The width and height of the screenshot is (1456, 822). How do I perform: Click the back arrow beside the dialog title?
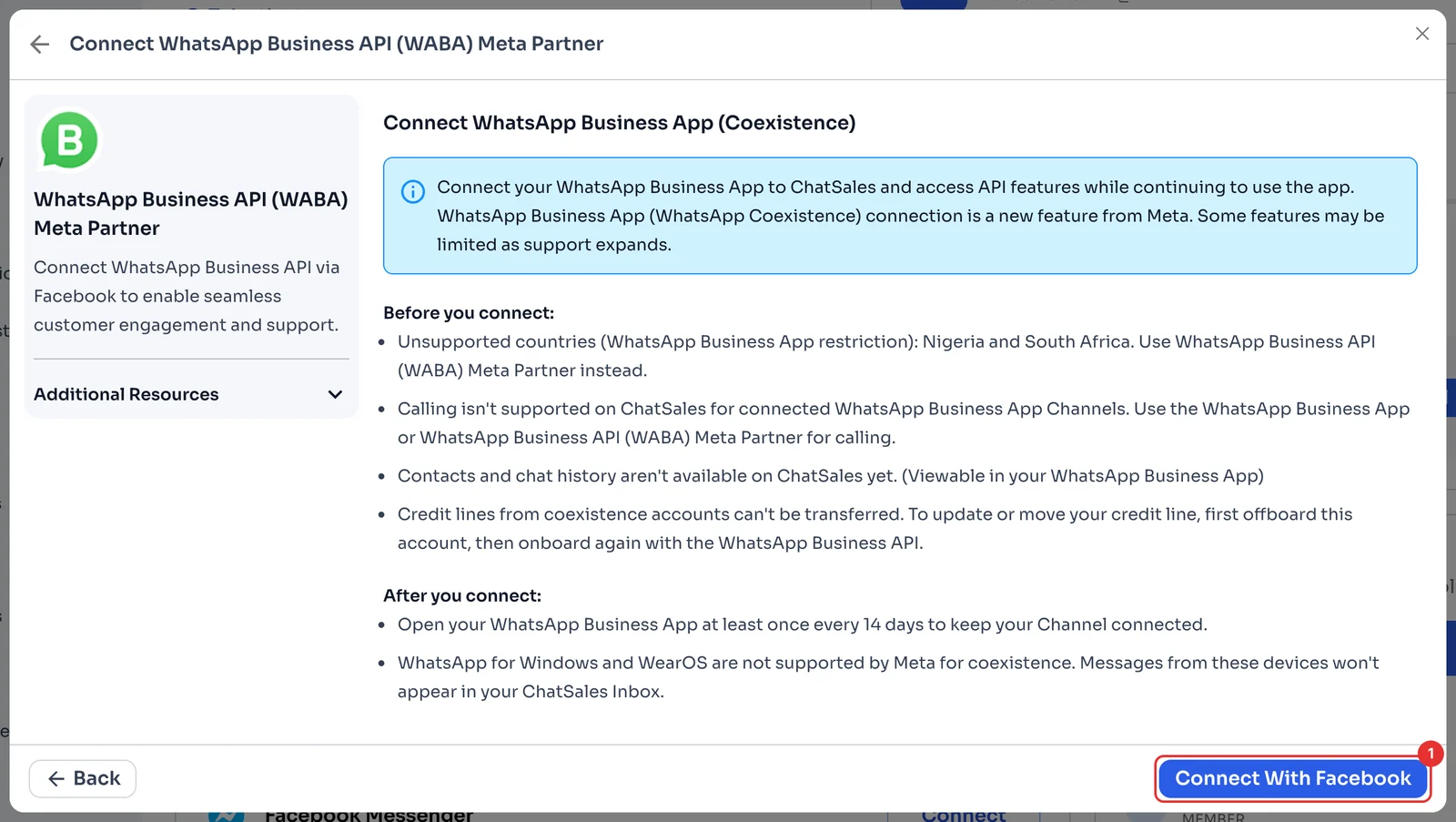39,44
